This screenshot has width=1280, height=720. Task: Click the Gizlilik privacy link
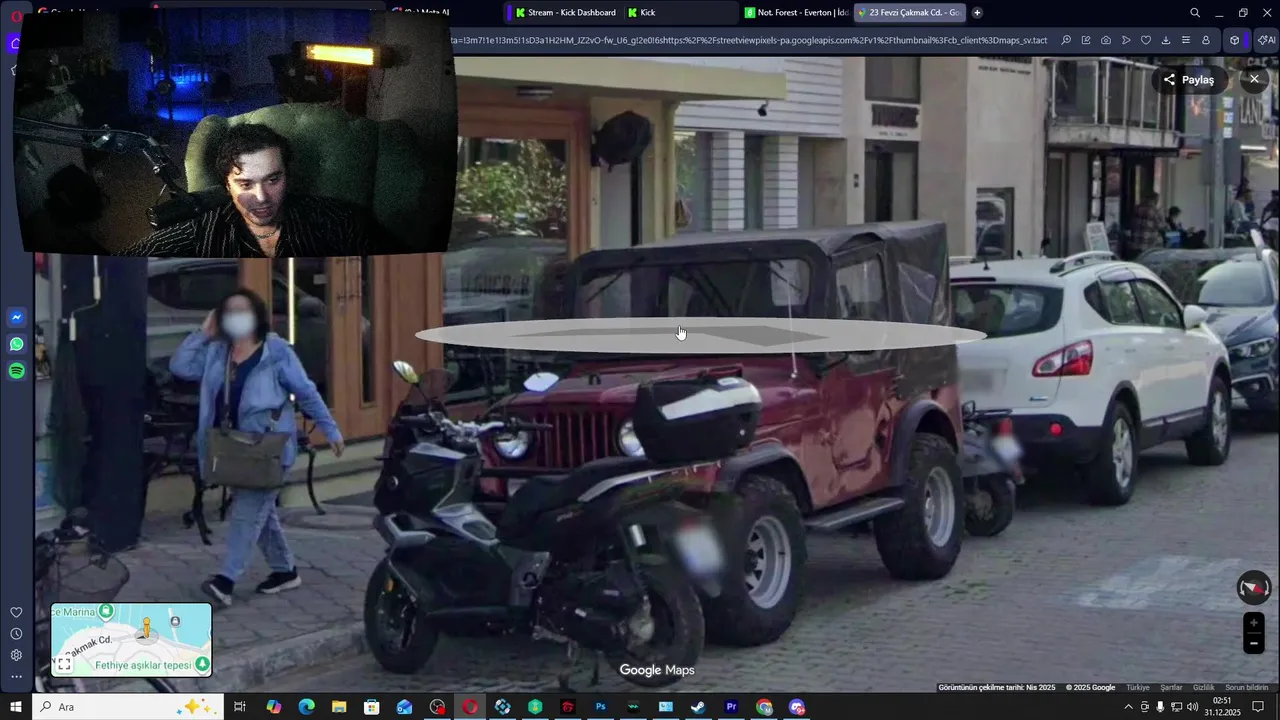[x=1204, y=688]
